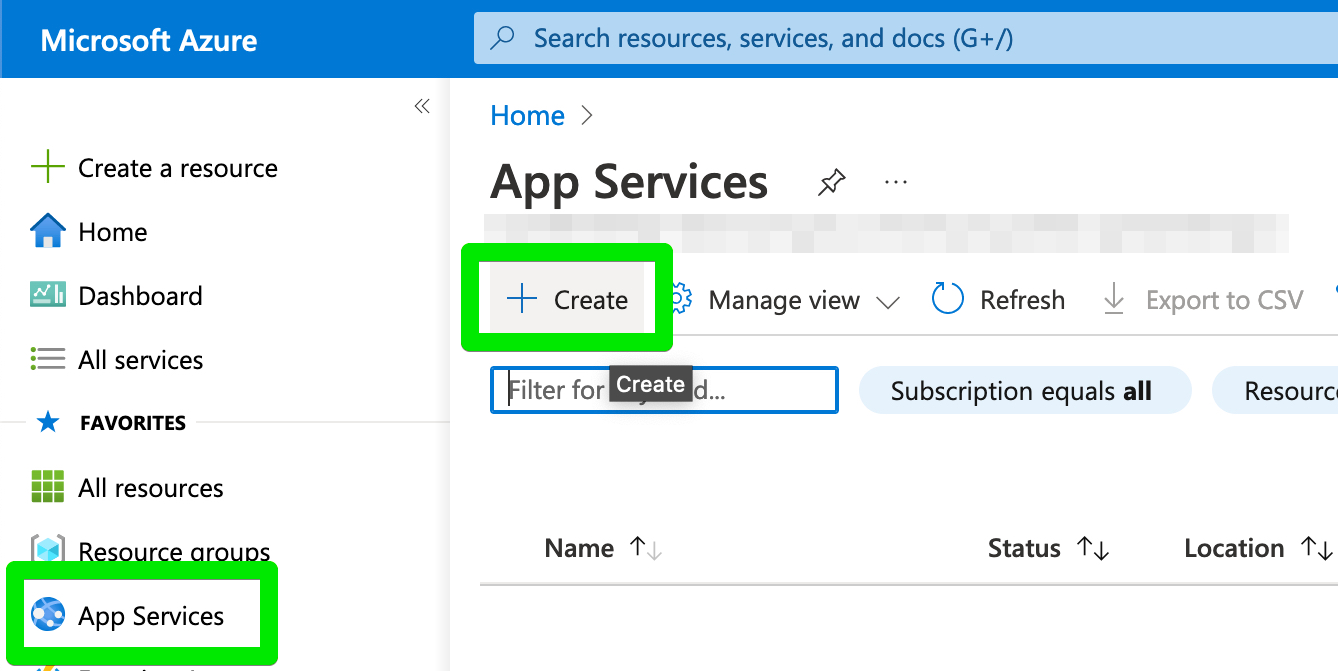Open the ellipsis more options next to title
The image size is (1338, 671).
(896, 182)
